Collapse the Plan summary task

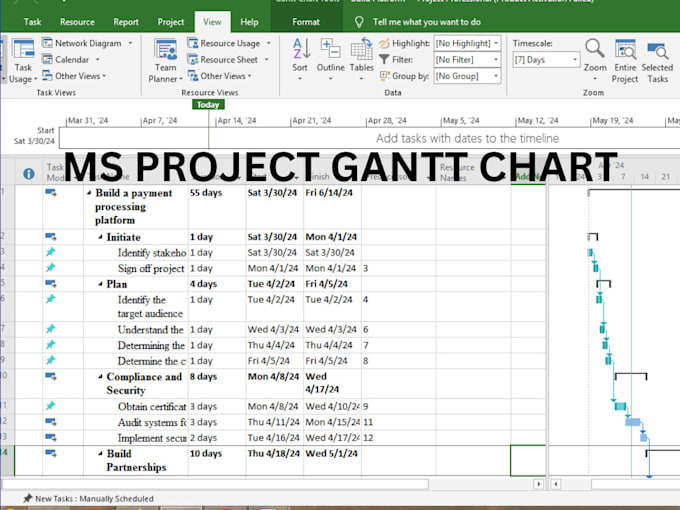pyautogui.click(x=101, y=284)
